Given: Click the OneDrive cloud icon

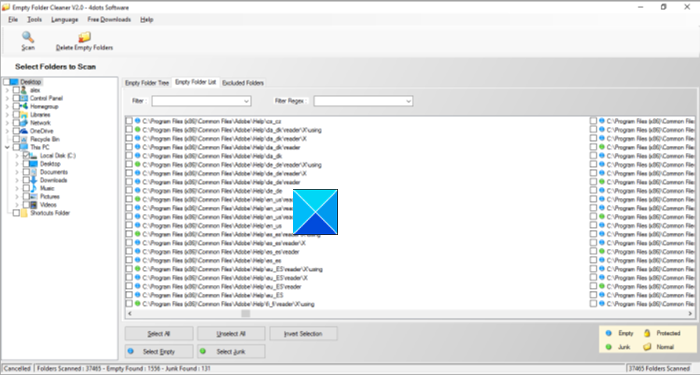Looking at the screenshot, I should (x=24, y=131).
